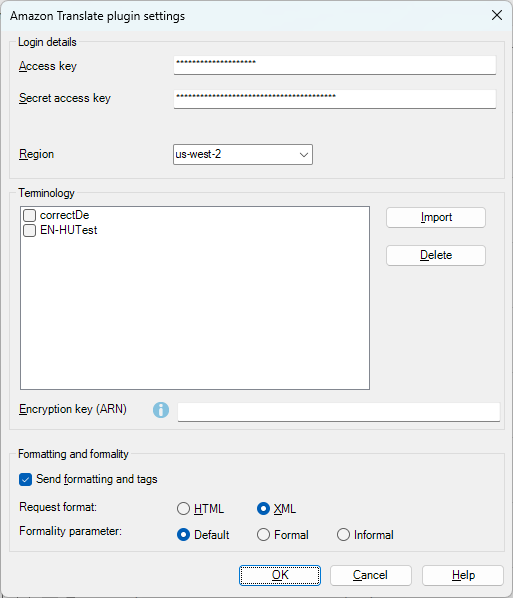Image resolution: width=513 pixels, height=598 pixels.
Task: Expand Region combo box arrow
Action: click(x=304, y=155)
